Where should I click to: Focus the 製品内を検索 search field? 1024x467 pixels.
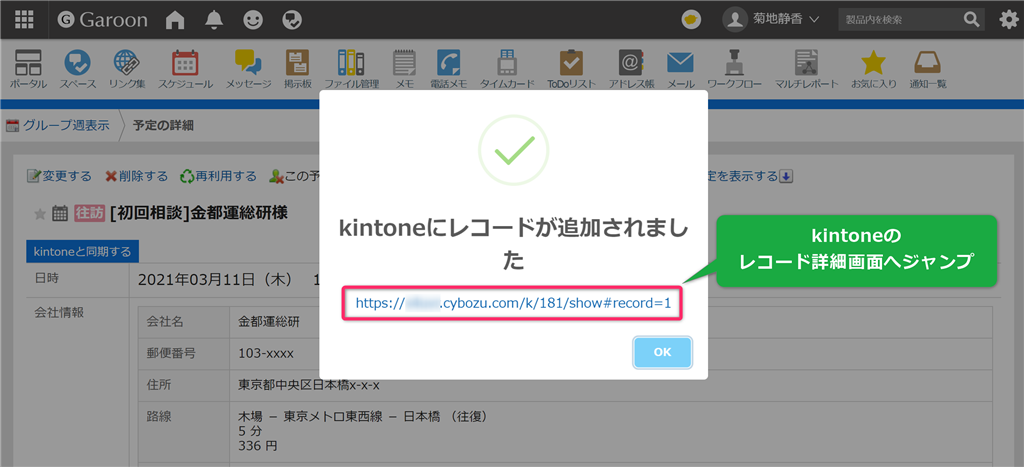pos(902,20)
